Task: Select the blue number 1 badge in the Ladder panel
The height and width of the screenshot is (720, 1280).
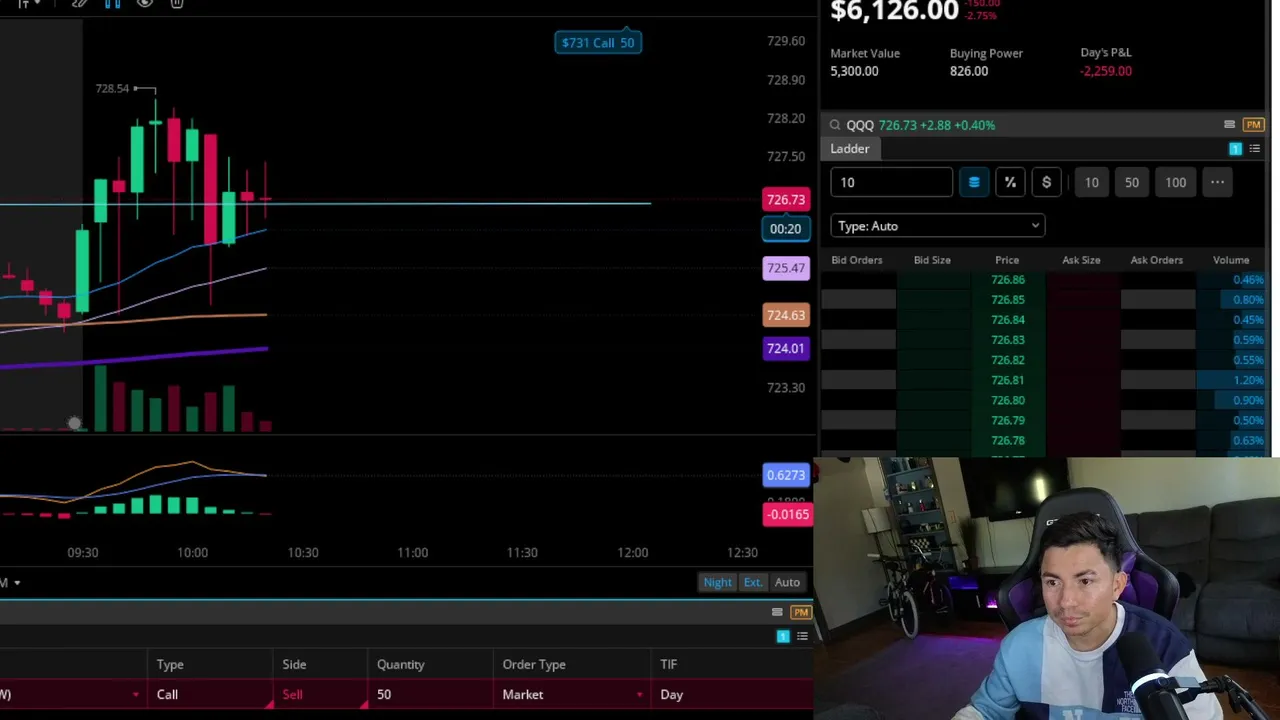Action: click(x=1235, y=149)
